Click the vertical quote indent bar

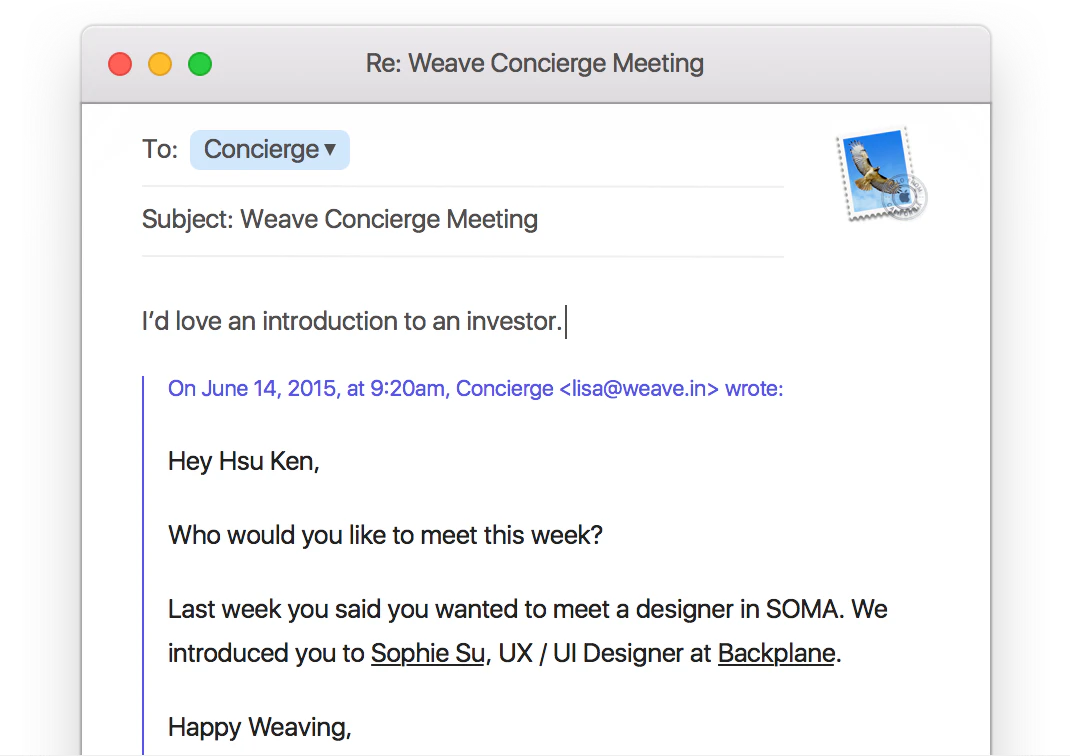coord(146,550)
